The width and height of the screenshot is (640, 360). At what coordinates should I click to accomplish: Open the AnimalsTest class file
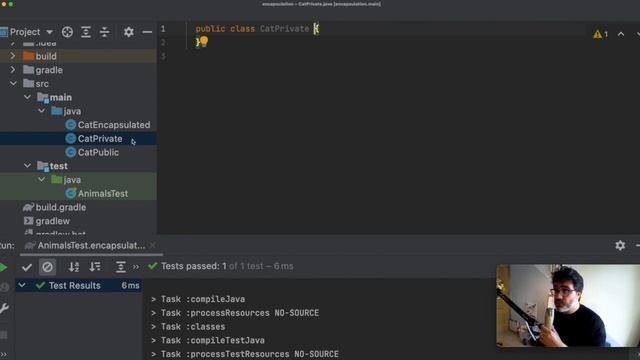97,193
